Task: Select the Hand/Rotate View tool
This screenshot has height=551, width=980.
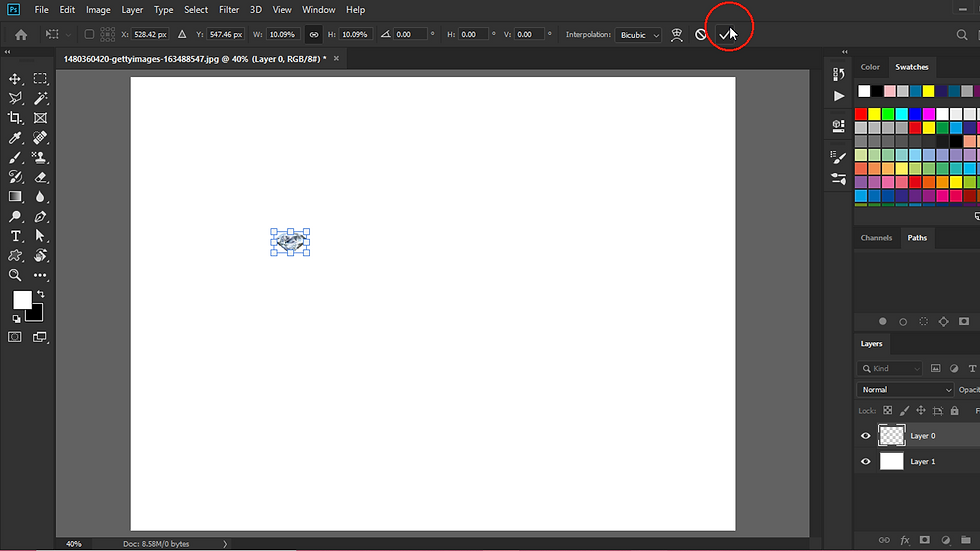Action: [x=41, y=256]
